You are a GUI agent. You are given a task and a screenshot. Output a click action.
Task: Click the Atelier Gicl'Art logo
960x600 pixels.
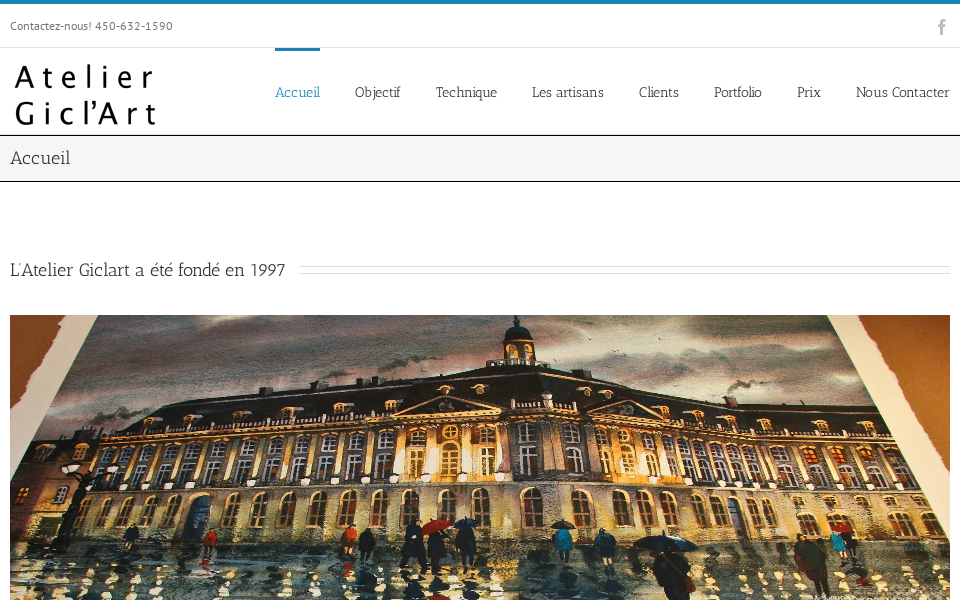[85, 94]
